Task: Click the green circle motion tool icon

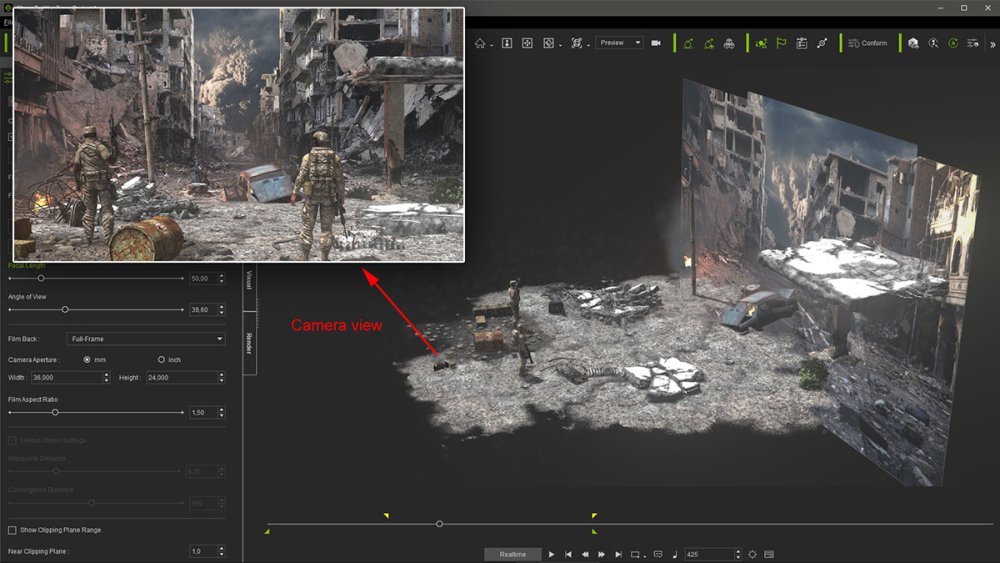Action: tap(688, 43)
